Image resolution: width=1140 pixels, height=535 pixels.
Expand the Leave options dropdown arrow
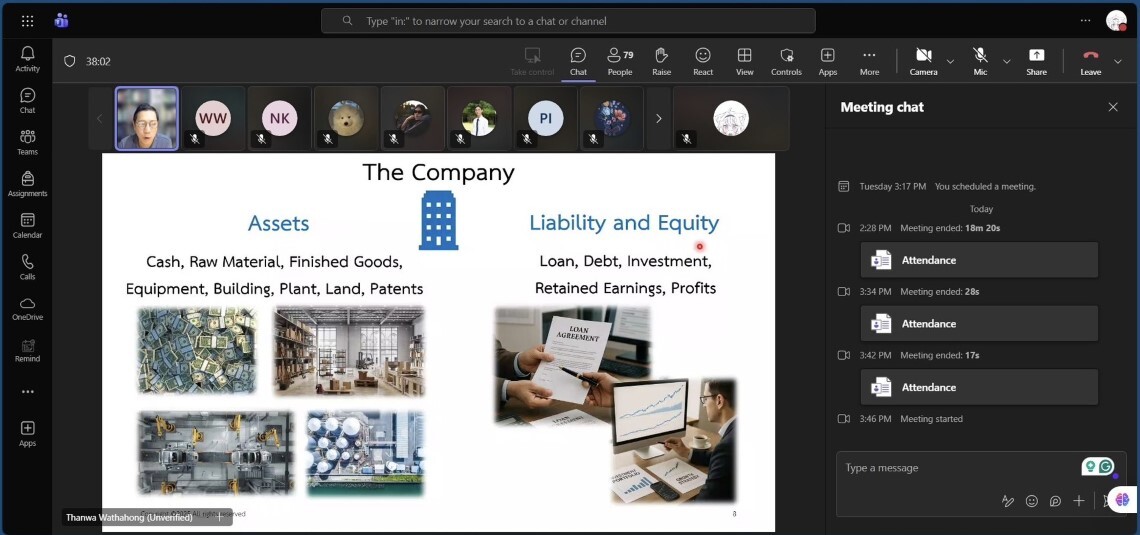[1117, 61]
